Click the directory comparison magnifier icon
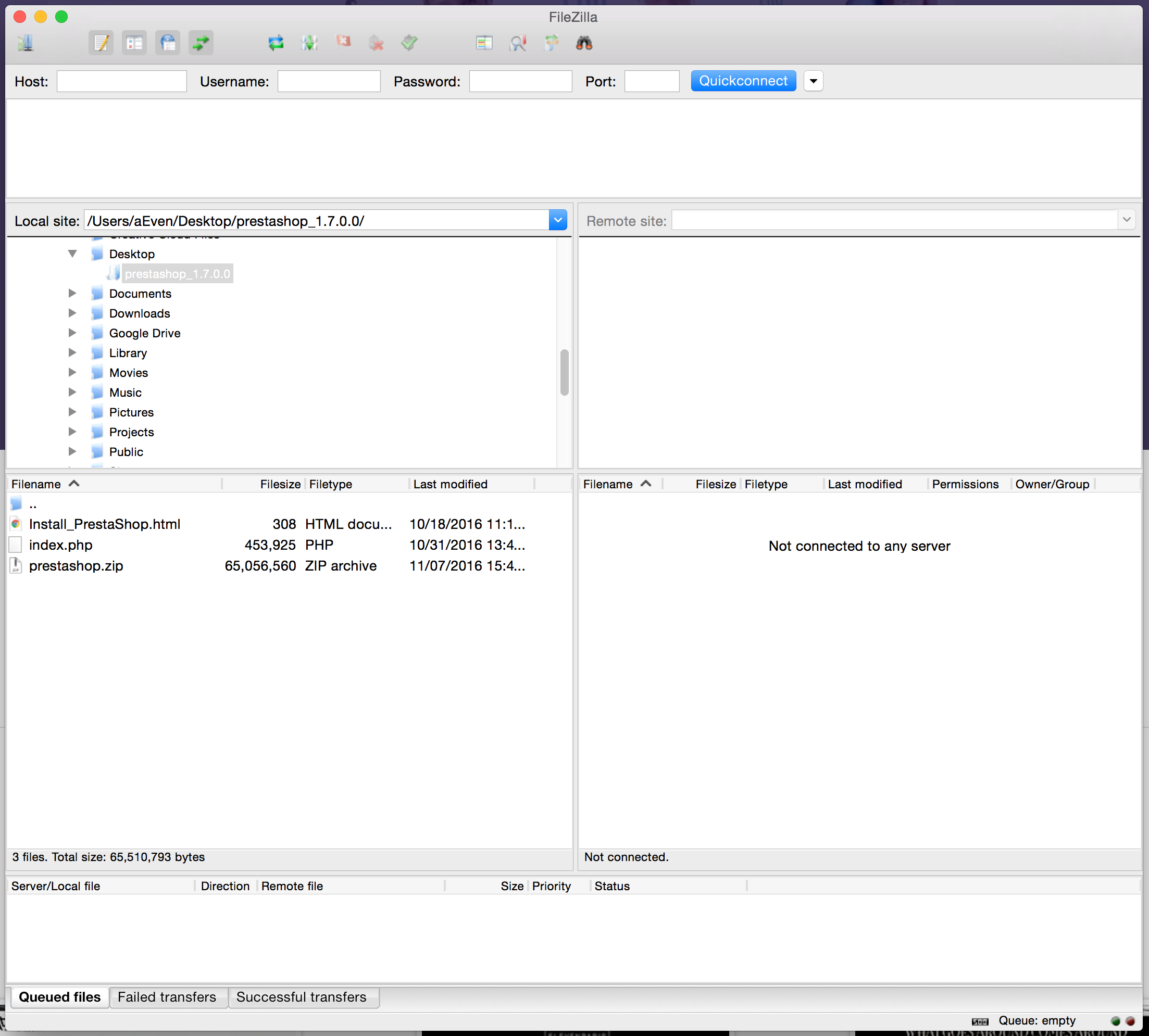 (x=518, y=43)
